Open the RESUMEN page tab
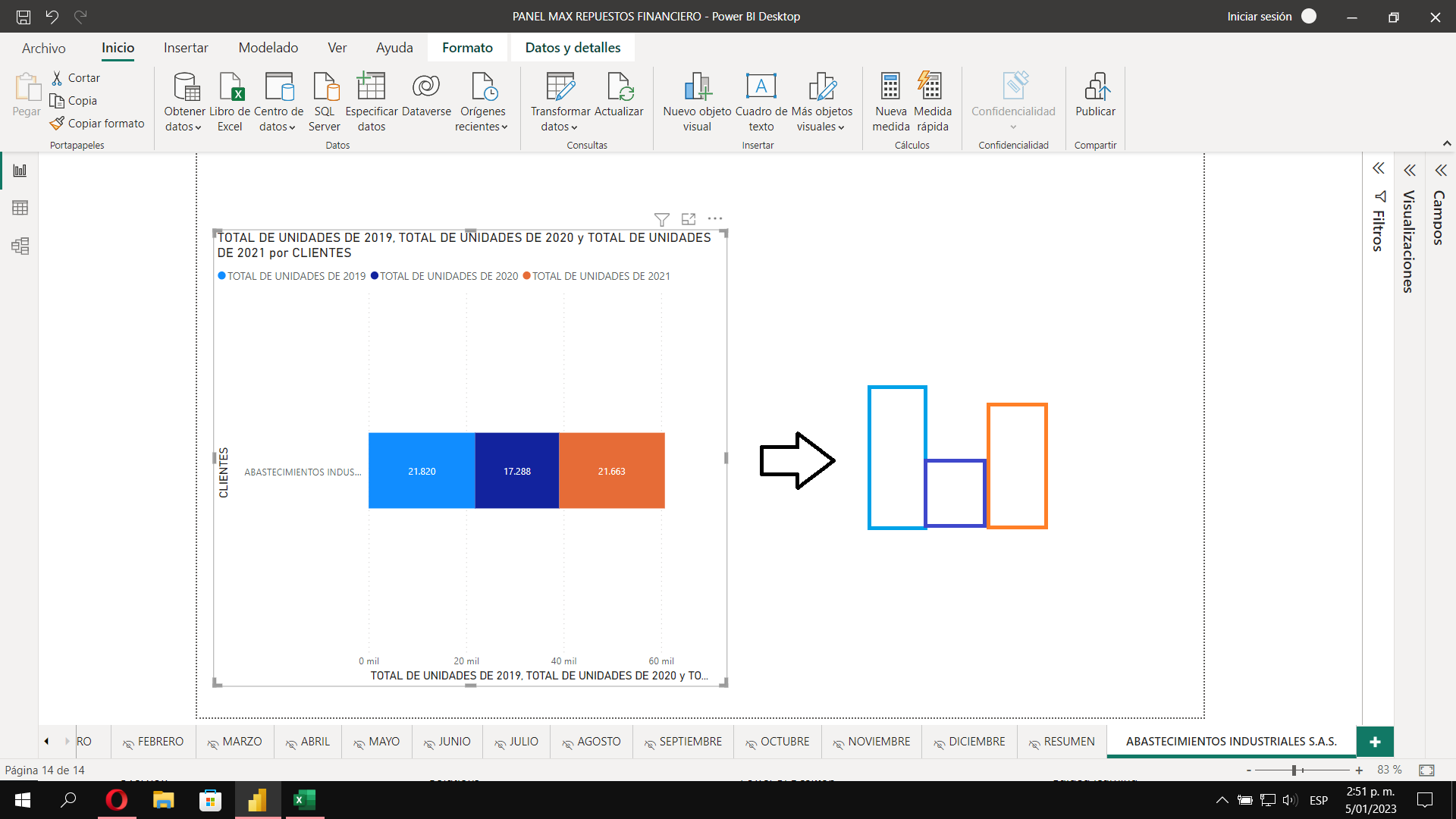 [1062, 742]
